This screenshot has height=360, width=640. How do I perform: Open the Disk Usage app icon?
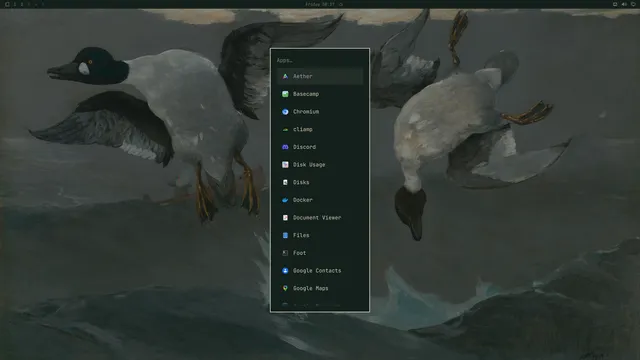click(285, 164)
